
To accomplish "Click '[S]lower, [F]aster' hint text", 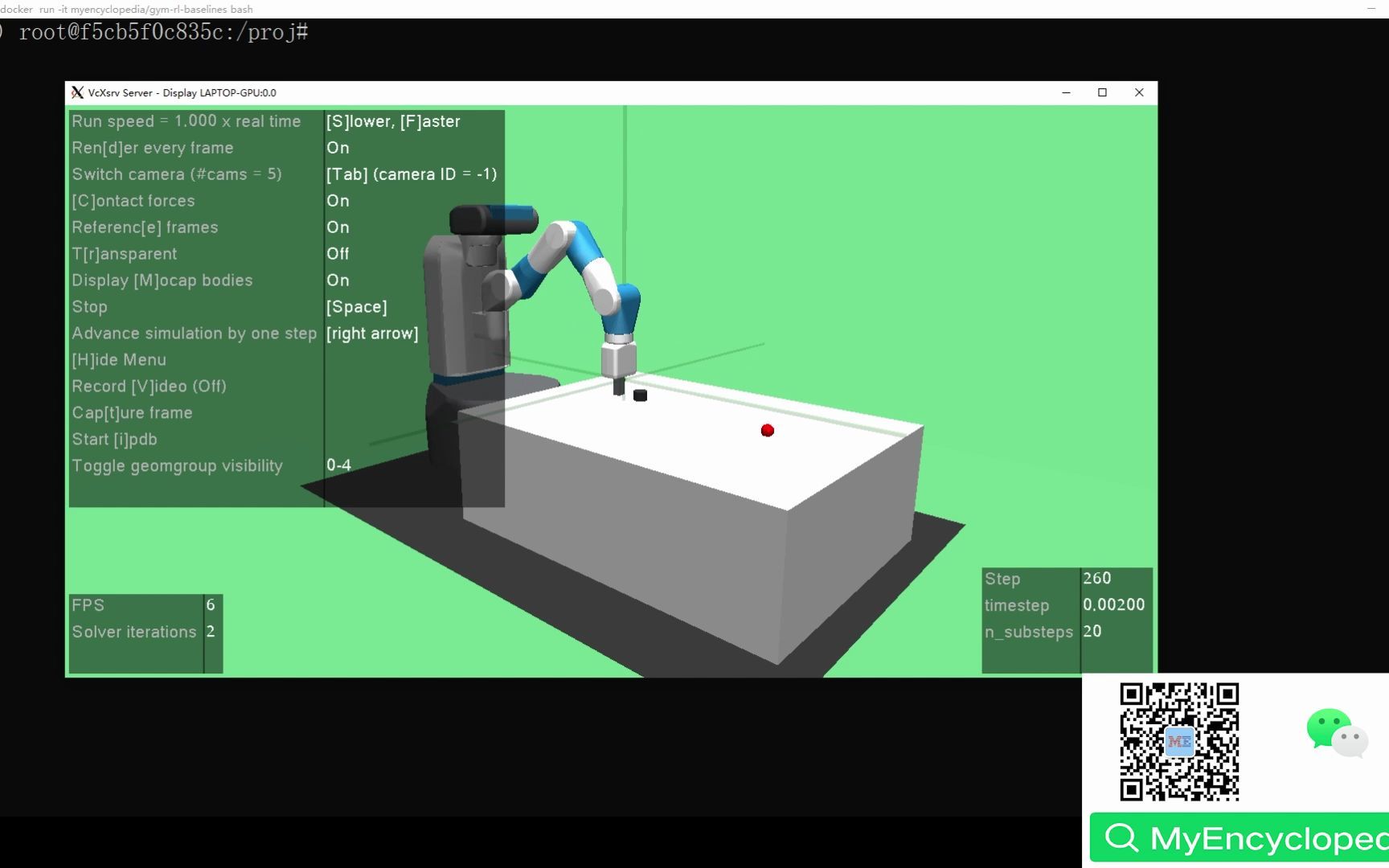I will point(393,121).
